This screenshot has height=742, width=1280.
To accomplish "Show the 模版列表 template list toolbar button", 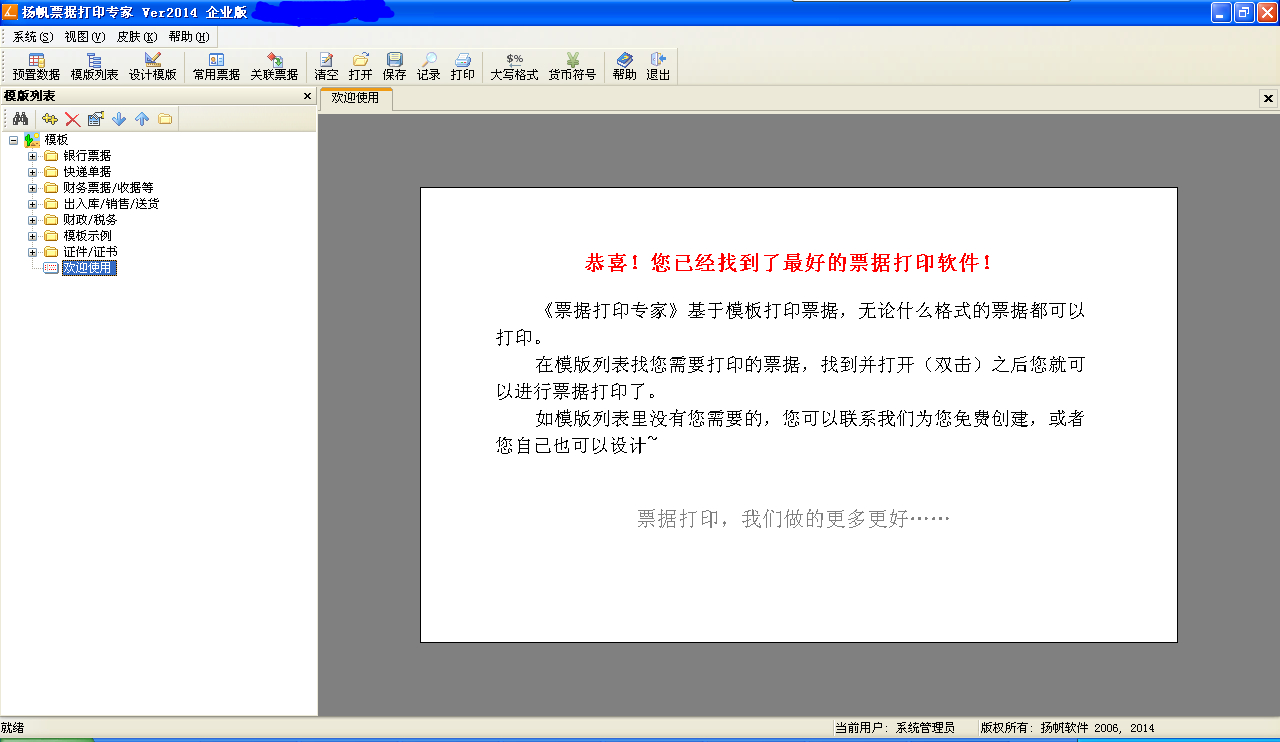I will coord(94,67).
